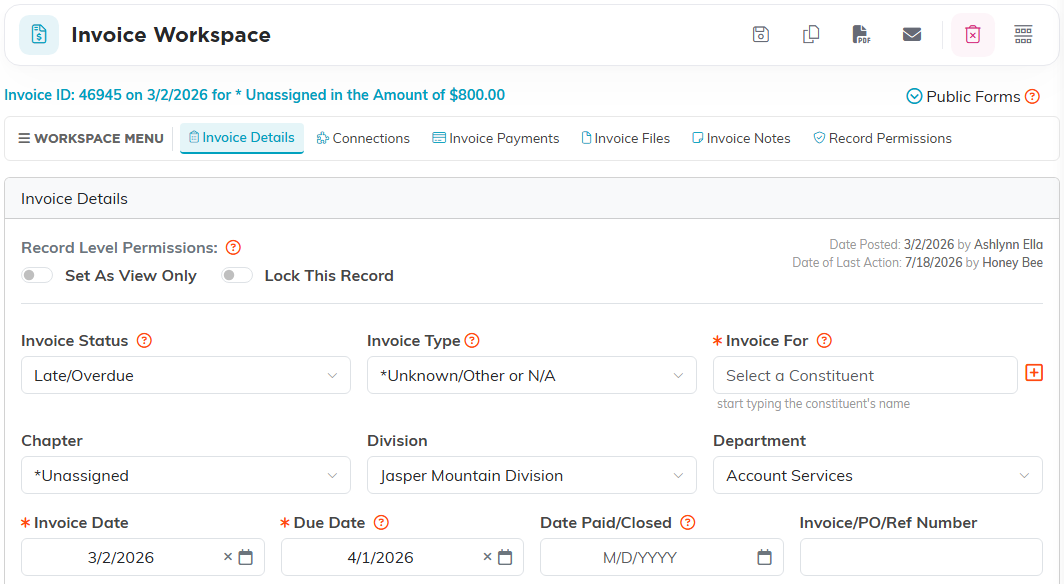The image size is (1064, 584).
Task: Toggle Set As View Only switch
Action: click(x=37, y=275)
